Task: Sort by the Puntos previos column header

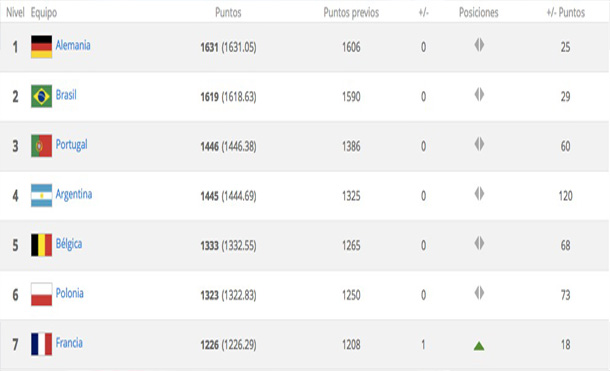Action: pos(351,13)
